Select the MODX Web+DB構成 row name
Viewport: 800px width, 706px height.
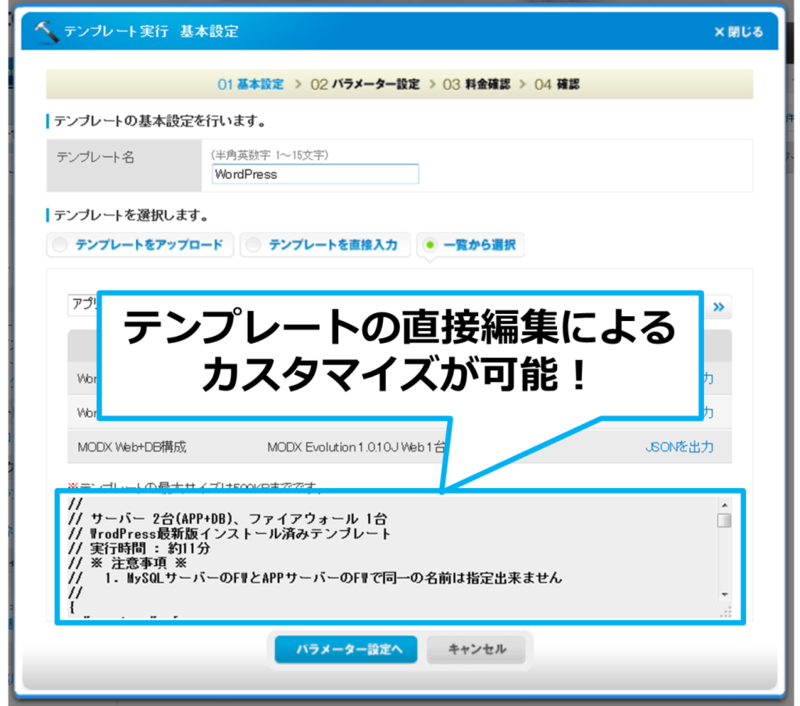pos(132,447)
